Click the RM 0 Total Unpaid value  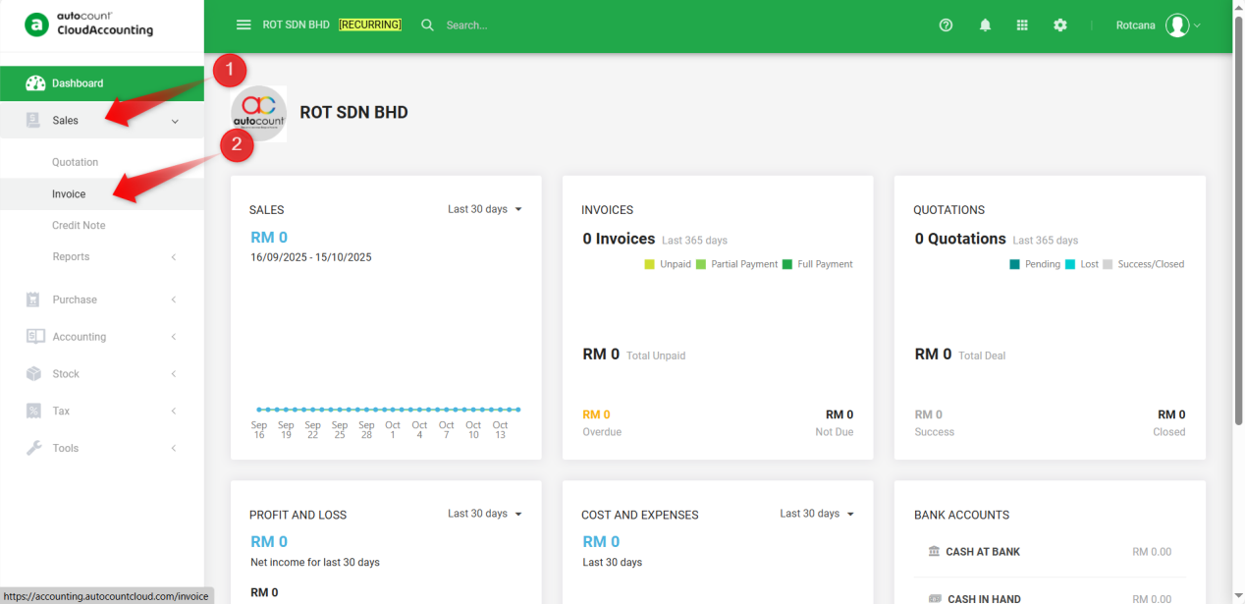(x=601, y=354)
